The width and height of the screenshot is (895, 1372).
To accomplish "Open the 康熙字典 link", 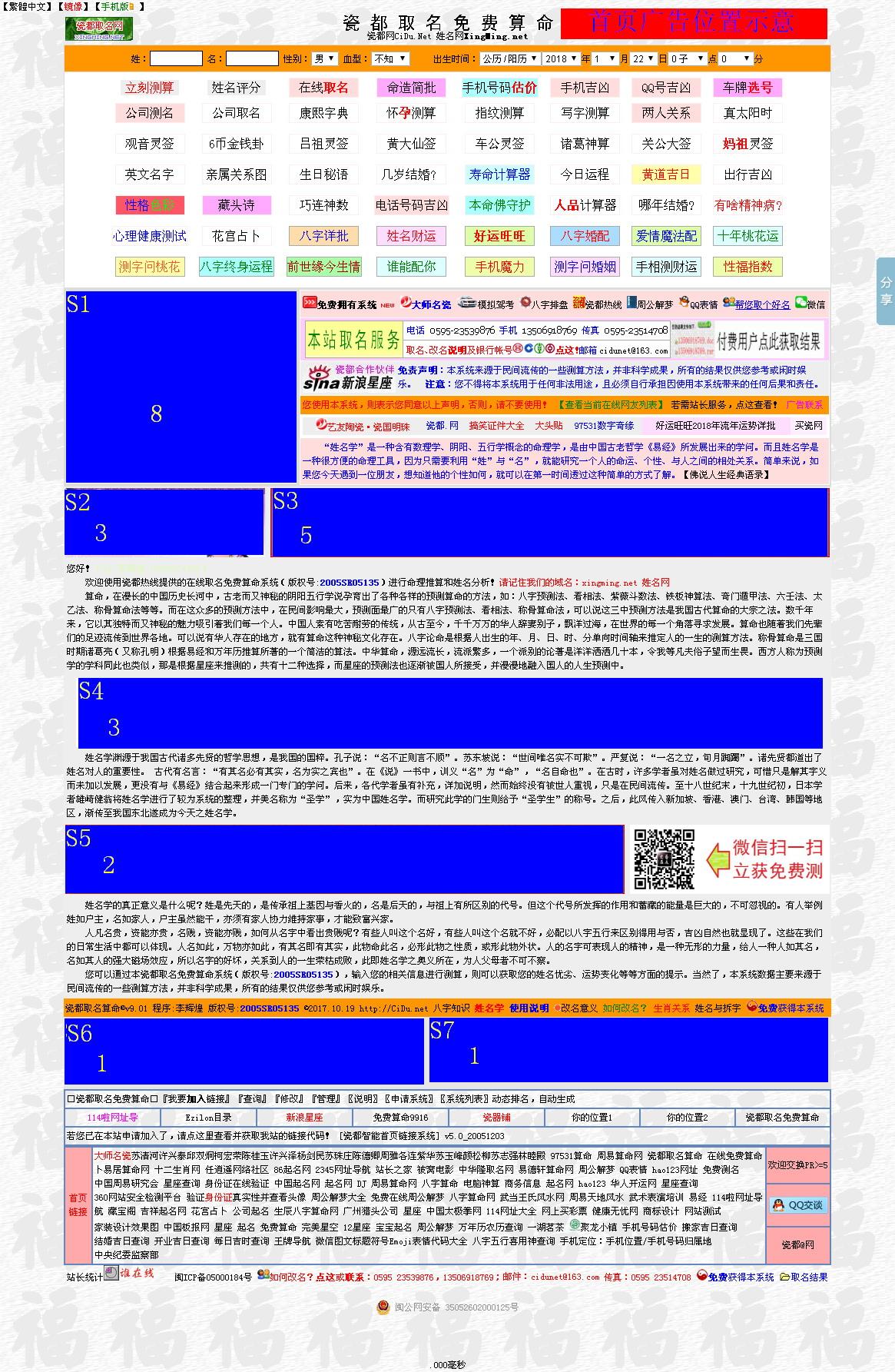I will [x=323, y=113].
